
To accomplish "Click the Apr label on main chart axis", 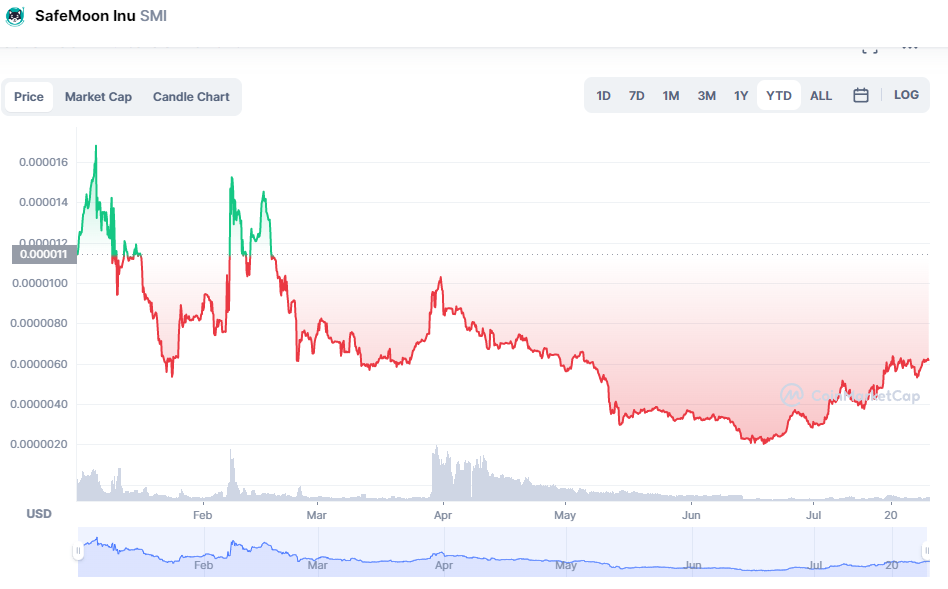I will coord(443,515).
